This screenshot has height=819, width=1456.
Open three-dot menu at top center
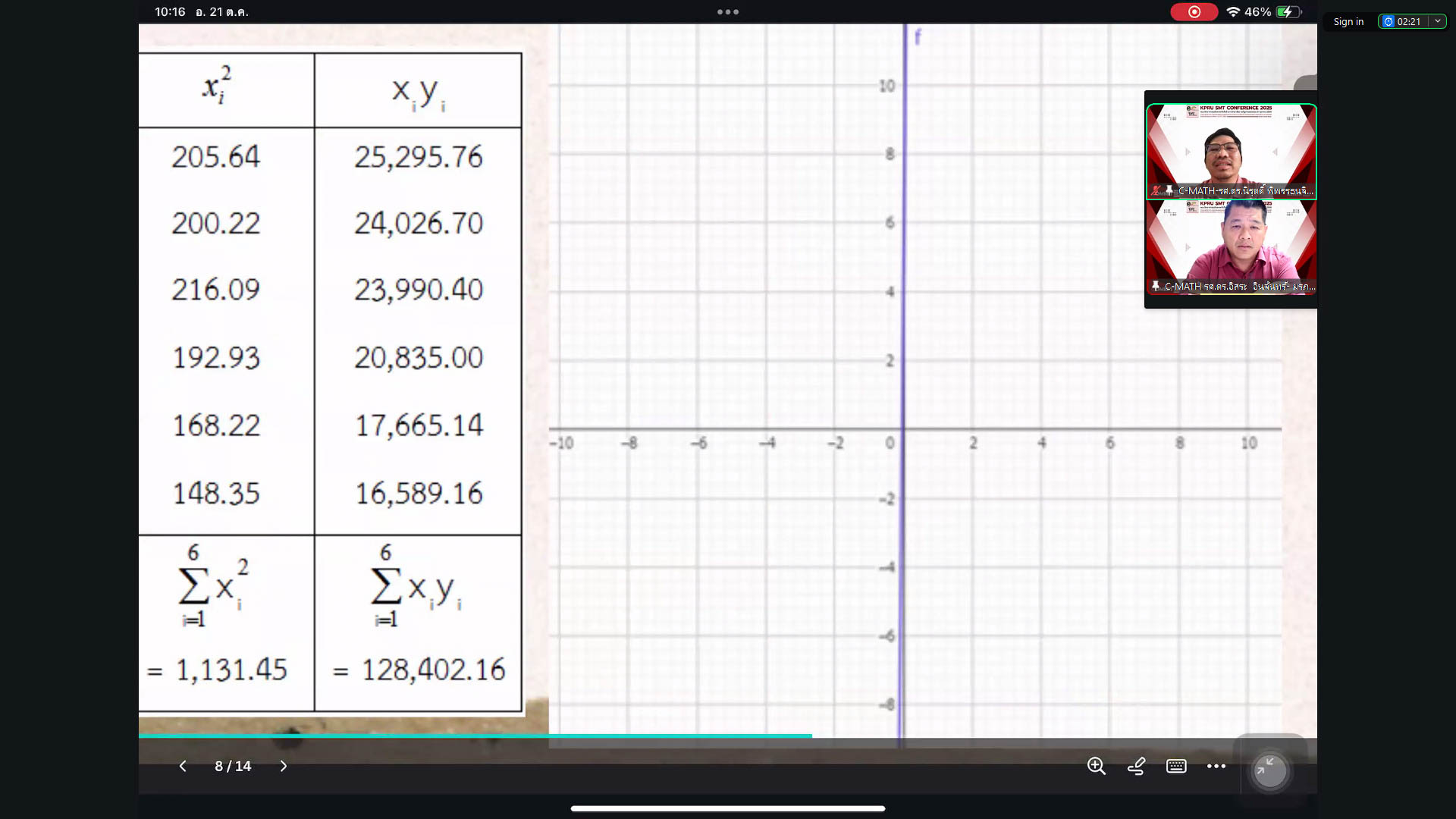tap(727, 12)
